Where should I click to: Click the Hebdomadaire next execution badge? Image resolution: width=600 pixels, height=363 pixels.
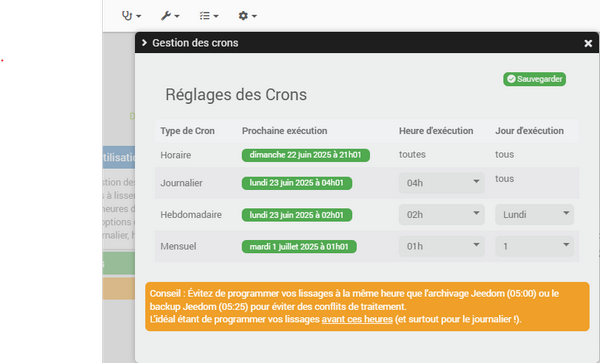pyautogui.click(x=297, y=215)
